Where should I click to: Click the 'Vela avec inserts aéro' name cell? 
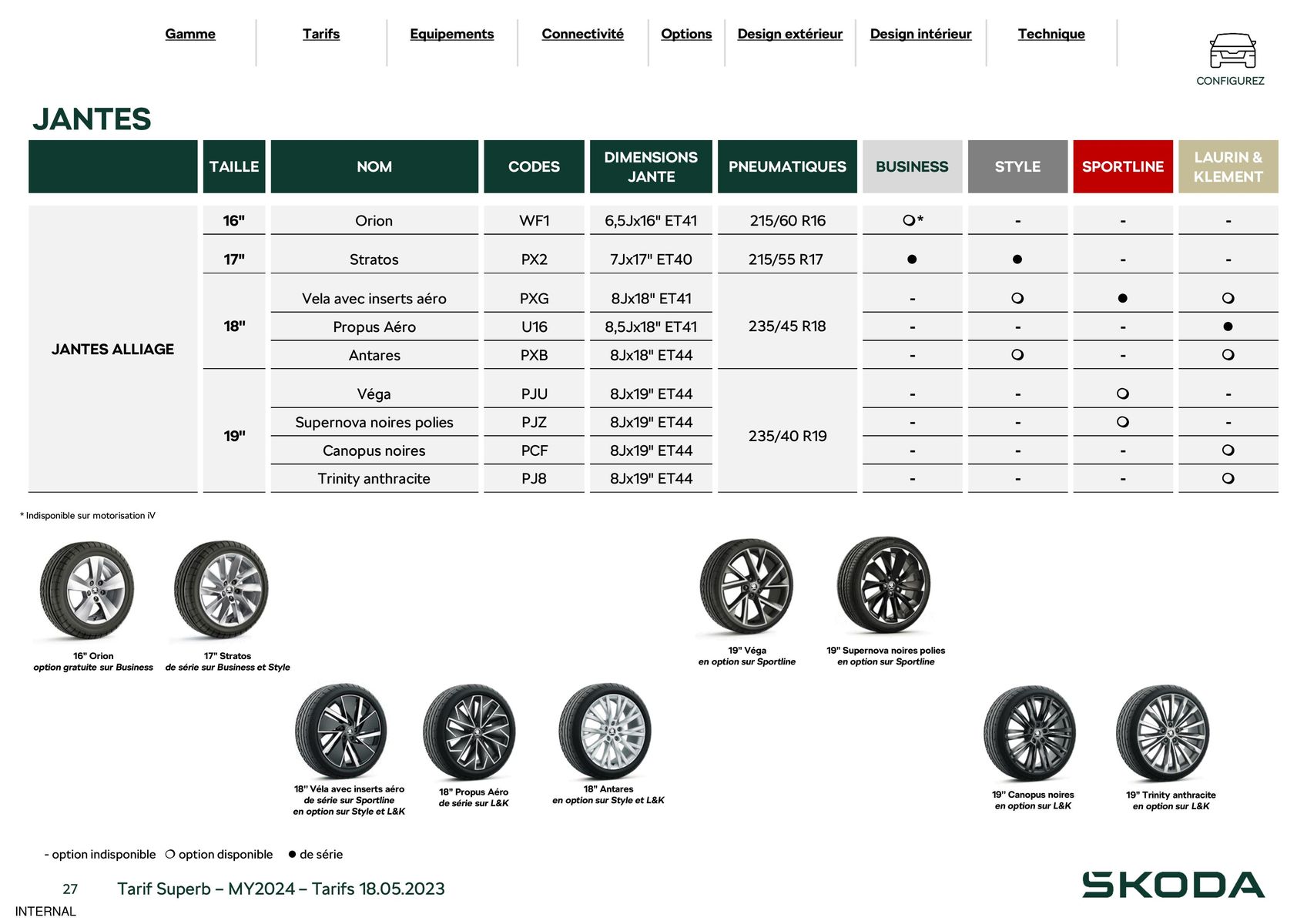[x=374, y=298]
